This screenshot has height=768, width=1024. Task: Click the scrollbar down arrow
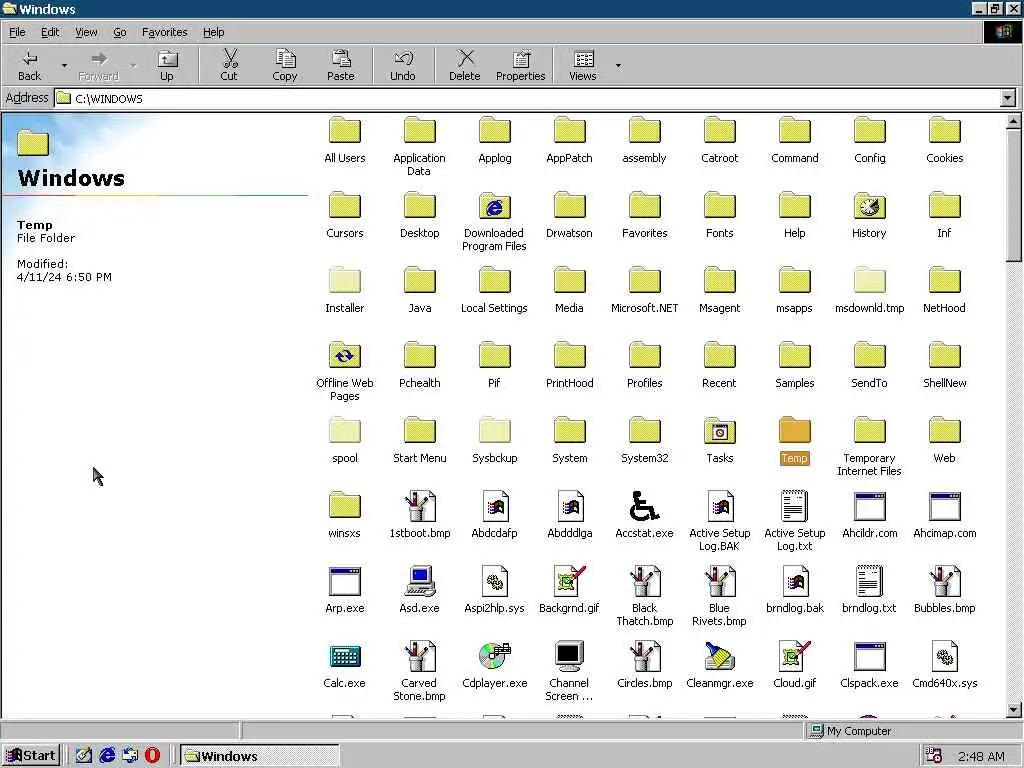coord(1014,710)
